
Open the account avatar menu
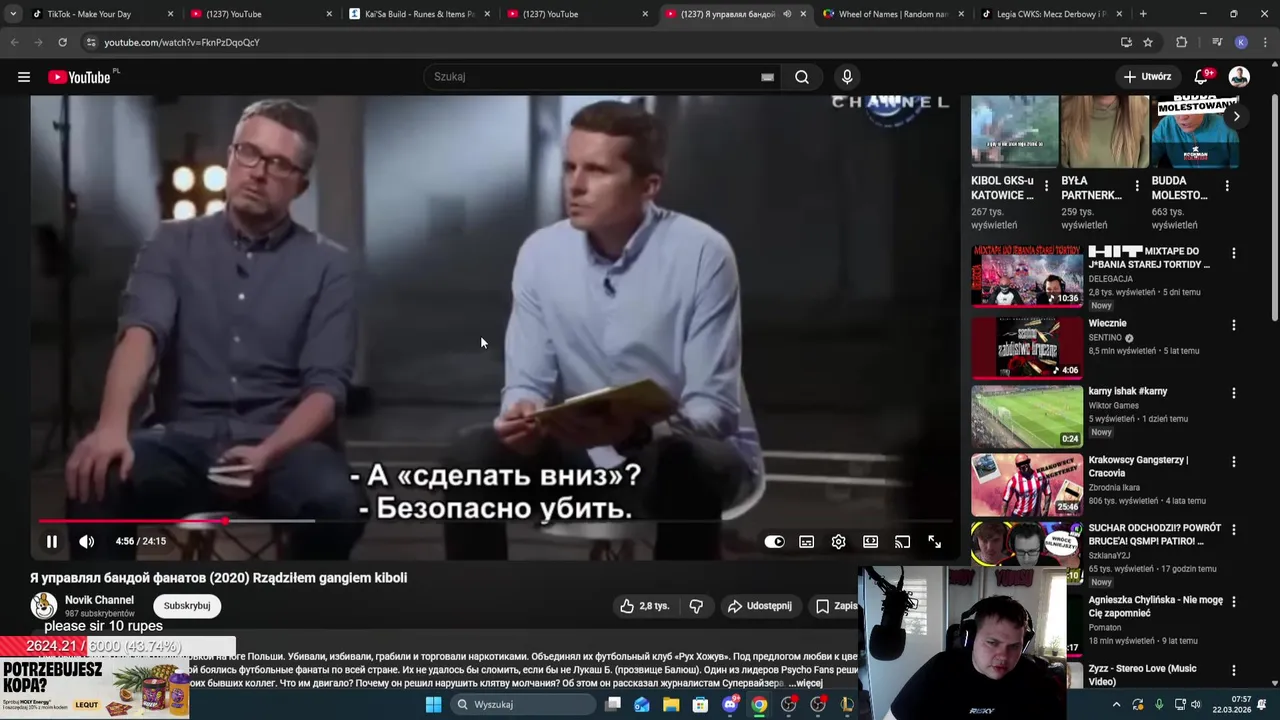(1239, 77)
